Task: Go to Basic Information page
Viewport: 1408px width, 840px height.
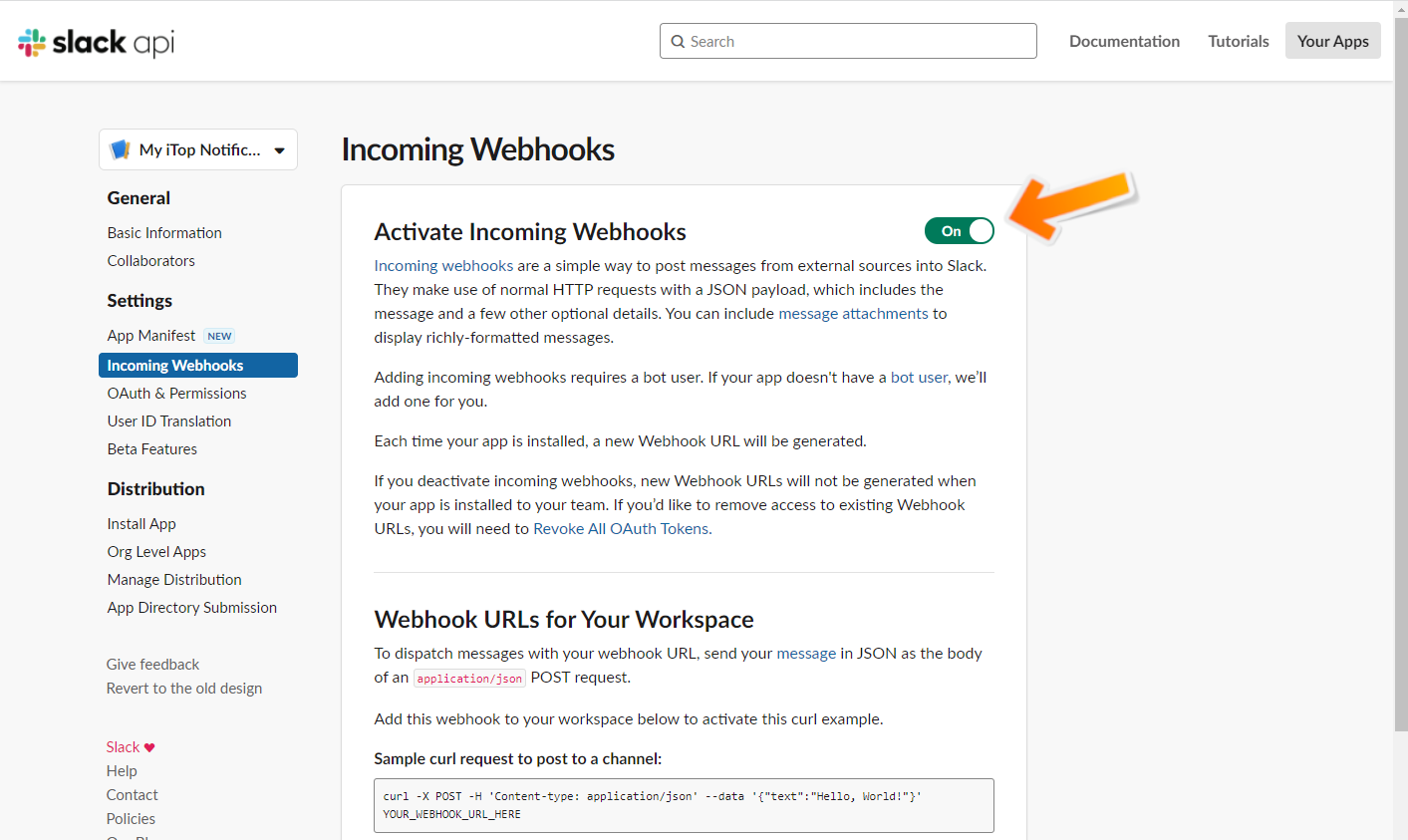Action: [164, 233]
